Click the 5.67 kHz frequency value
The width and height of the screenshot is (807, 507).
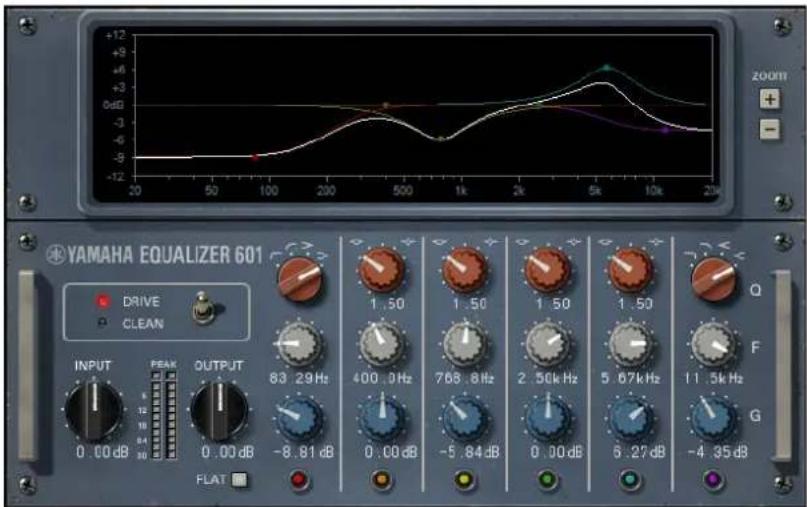[x=631, y=378]
